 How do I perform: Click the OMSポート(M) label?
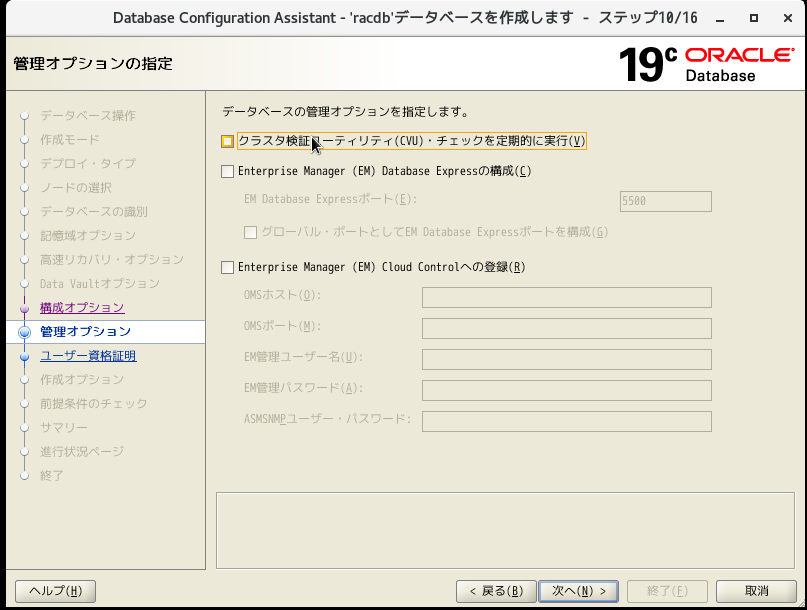pos(283,326)
